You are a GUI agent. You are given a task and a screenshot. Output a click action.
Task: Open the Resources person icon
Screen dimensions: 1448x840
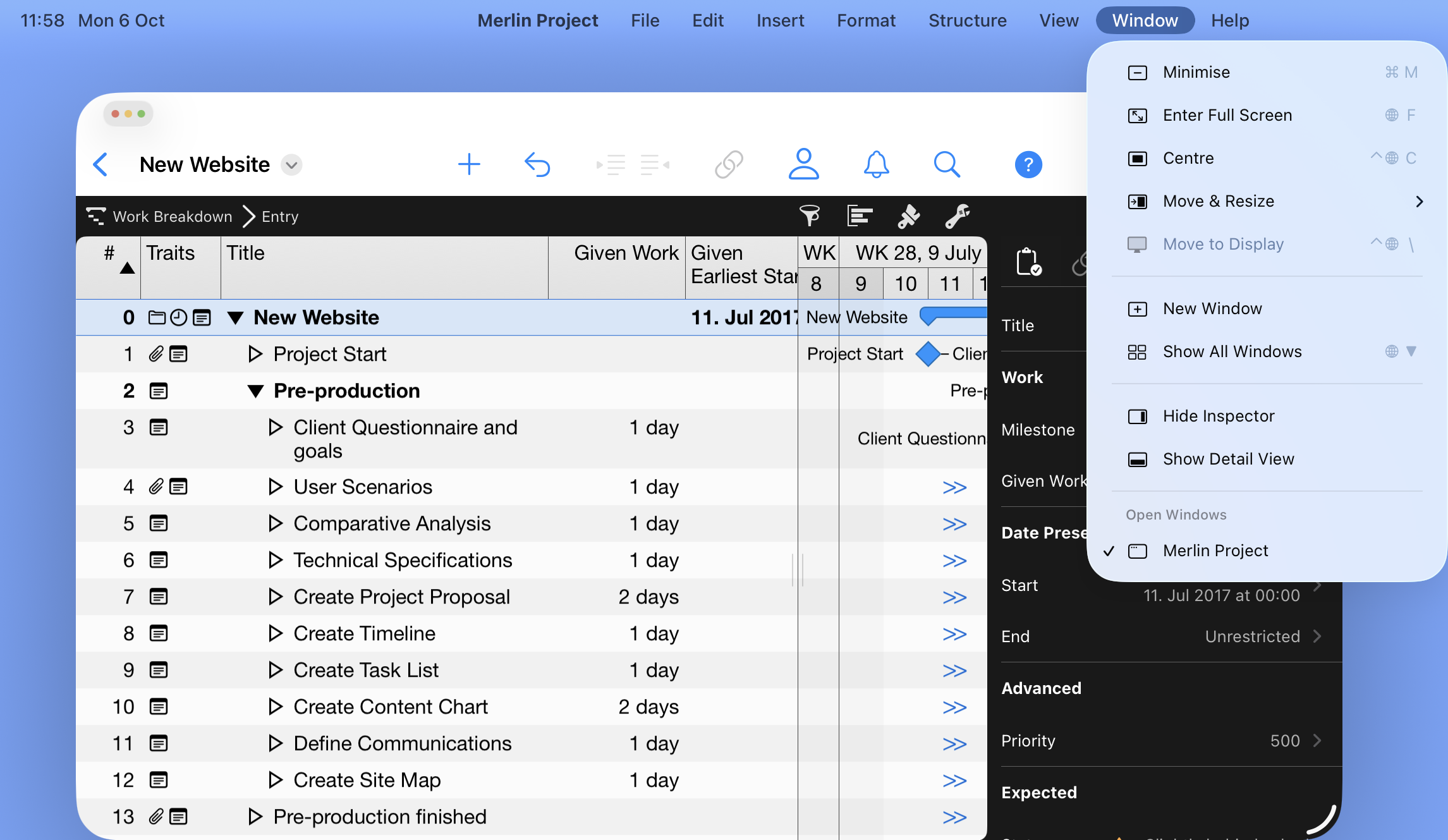[x=803, y=164]
